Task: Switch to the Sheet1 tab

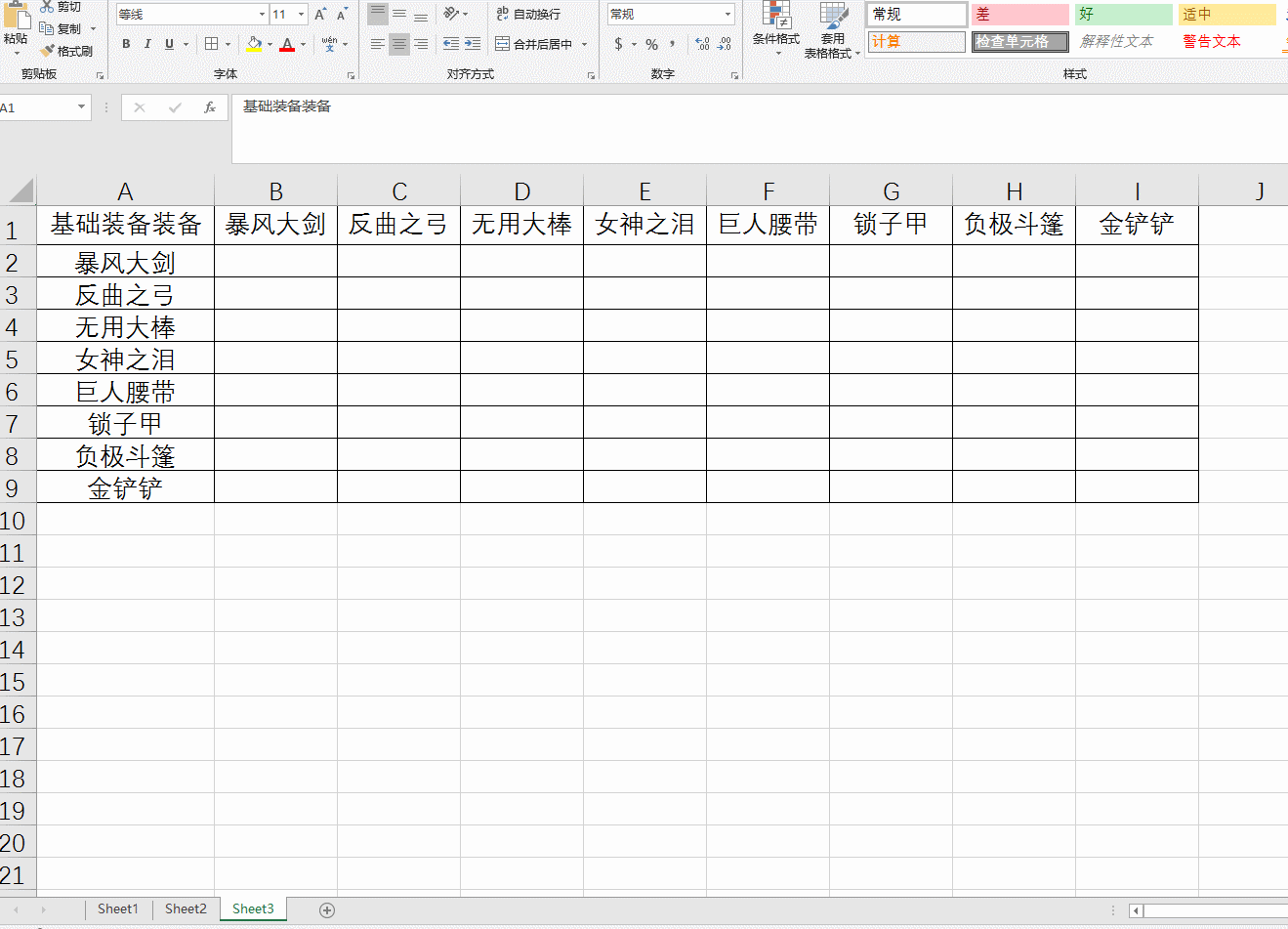Action: pyautogui.click(x=117, y=908)
